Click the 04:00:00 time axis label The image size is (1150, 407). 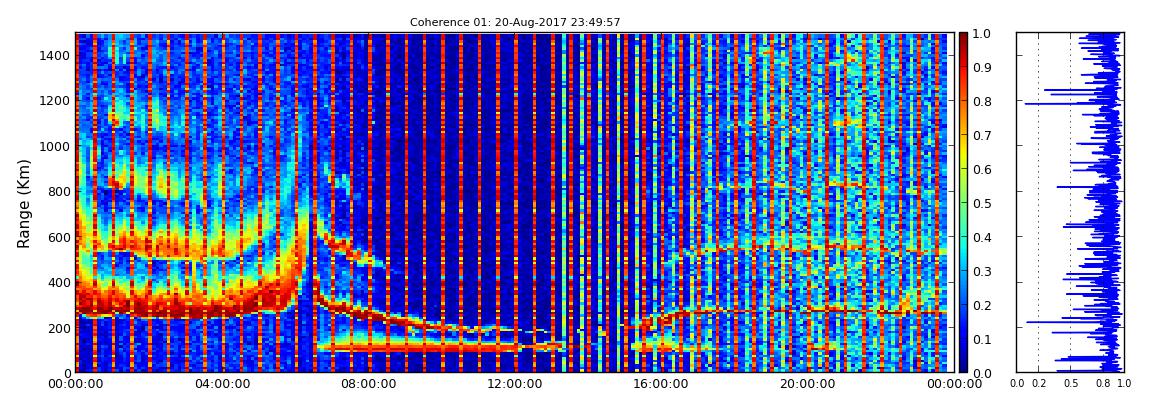221,384
